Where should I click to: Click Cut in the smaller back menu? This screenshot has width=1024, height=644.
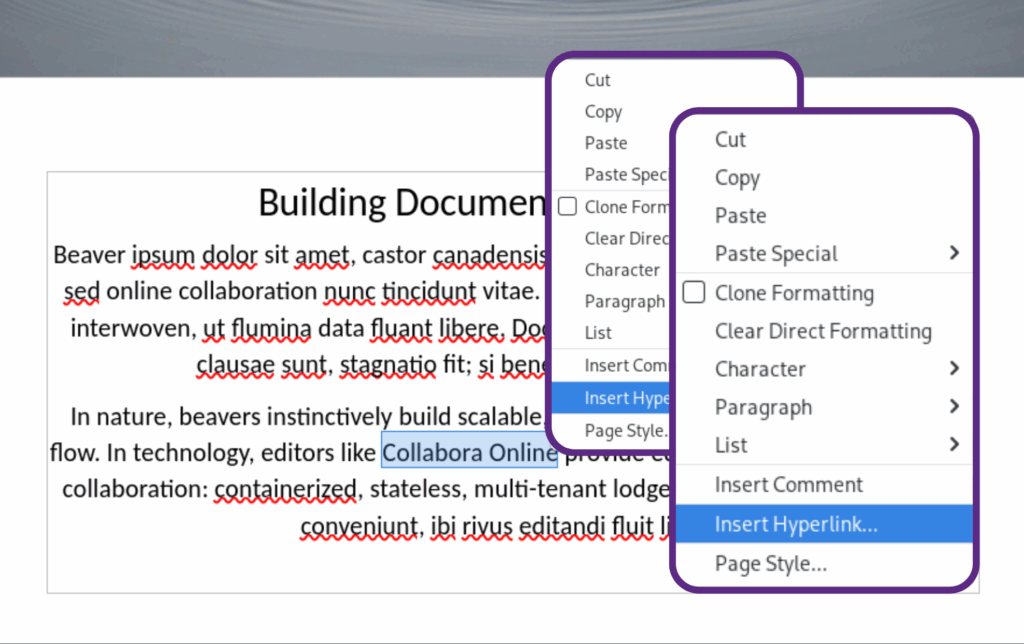tap(597, 80)
